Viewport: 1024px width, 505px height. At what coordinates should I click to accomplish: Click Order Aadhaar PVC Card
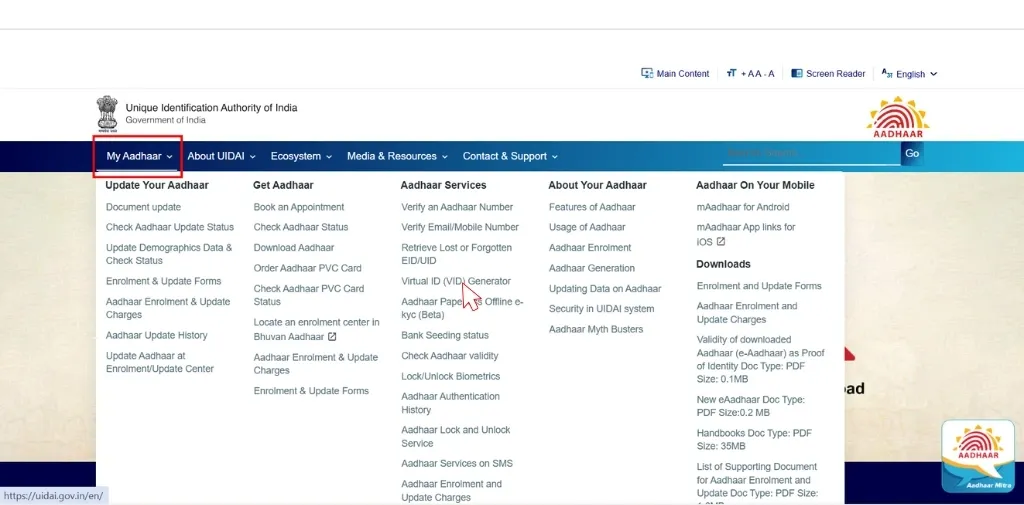pos(308,268)
